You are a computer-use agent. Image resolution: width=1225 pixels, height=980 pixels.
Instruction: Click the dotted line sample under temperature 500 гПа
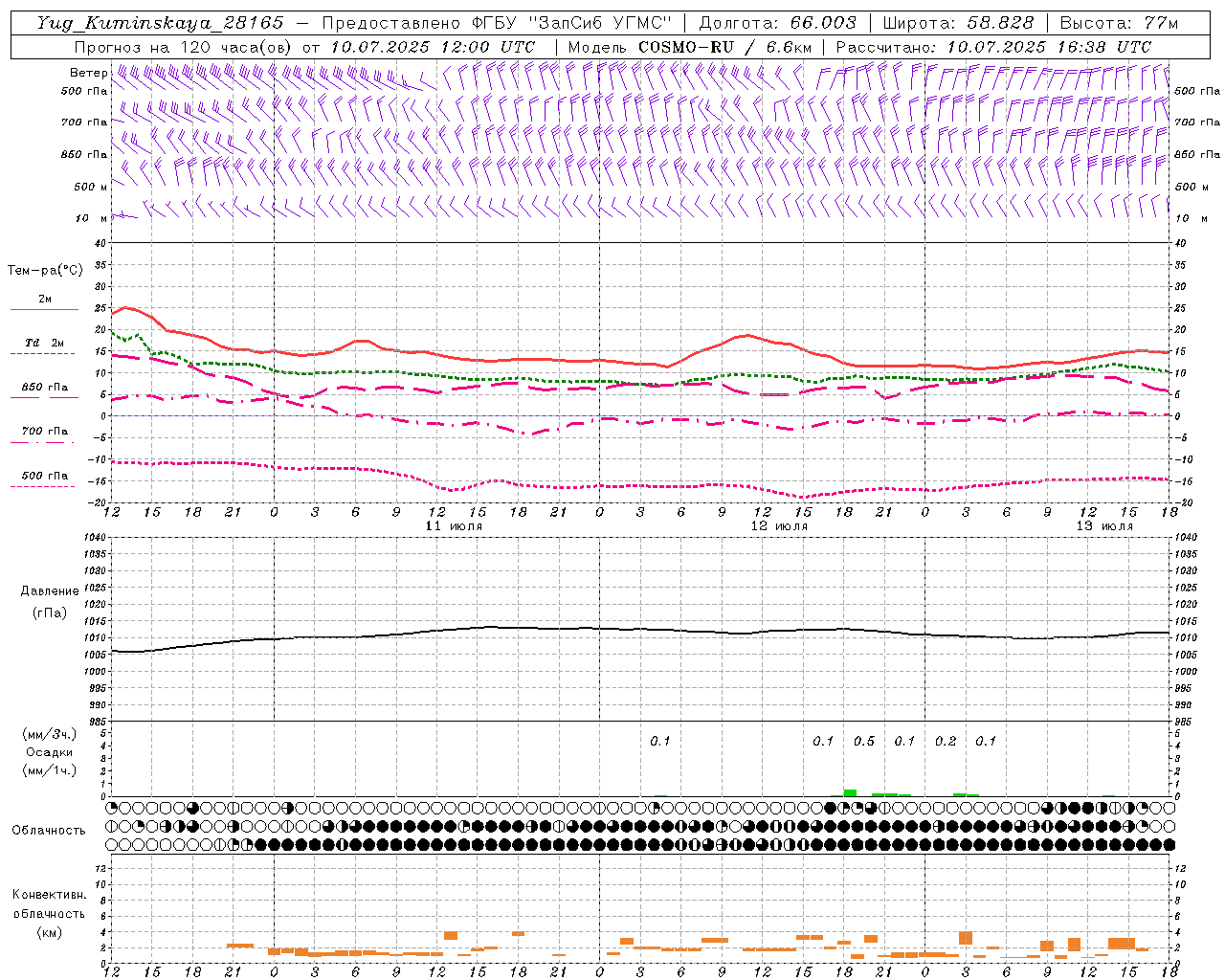pyautogui.click(x=43, y=487)
